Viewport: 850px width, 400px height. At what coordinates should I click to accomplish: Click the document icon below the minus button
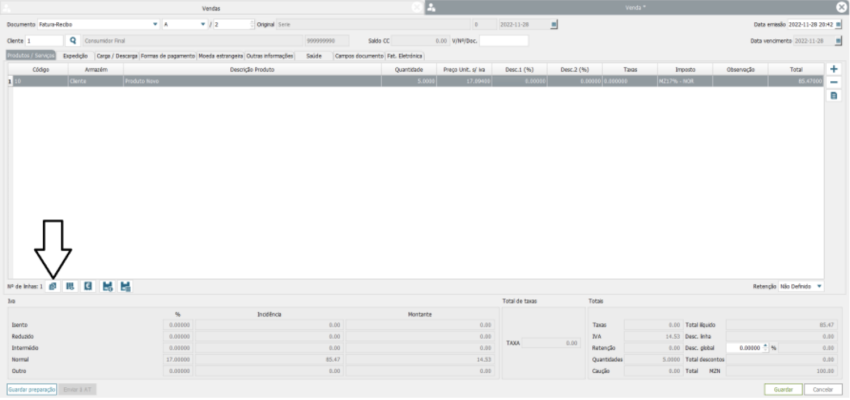pyautogui.click(x=834, y=96)
